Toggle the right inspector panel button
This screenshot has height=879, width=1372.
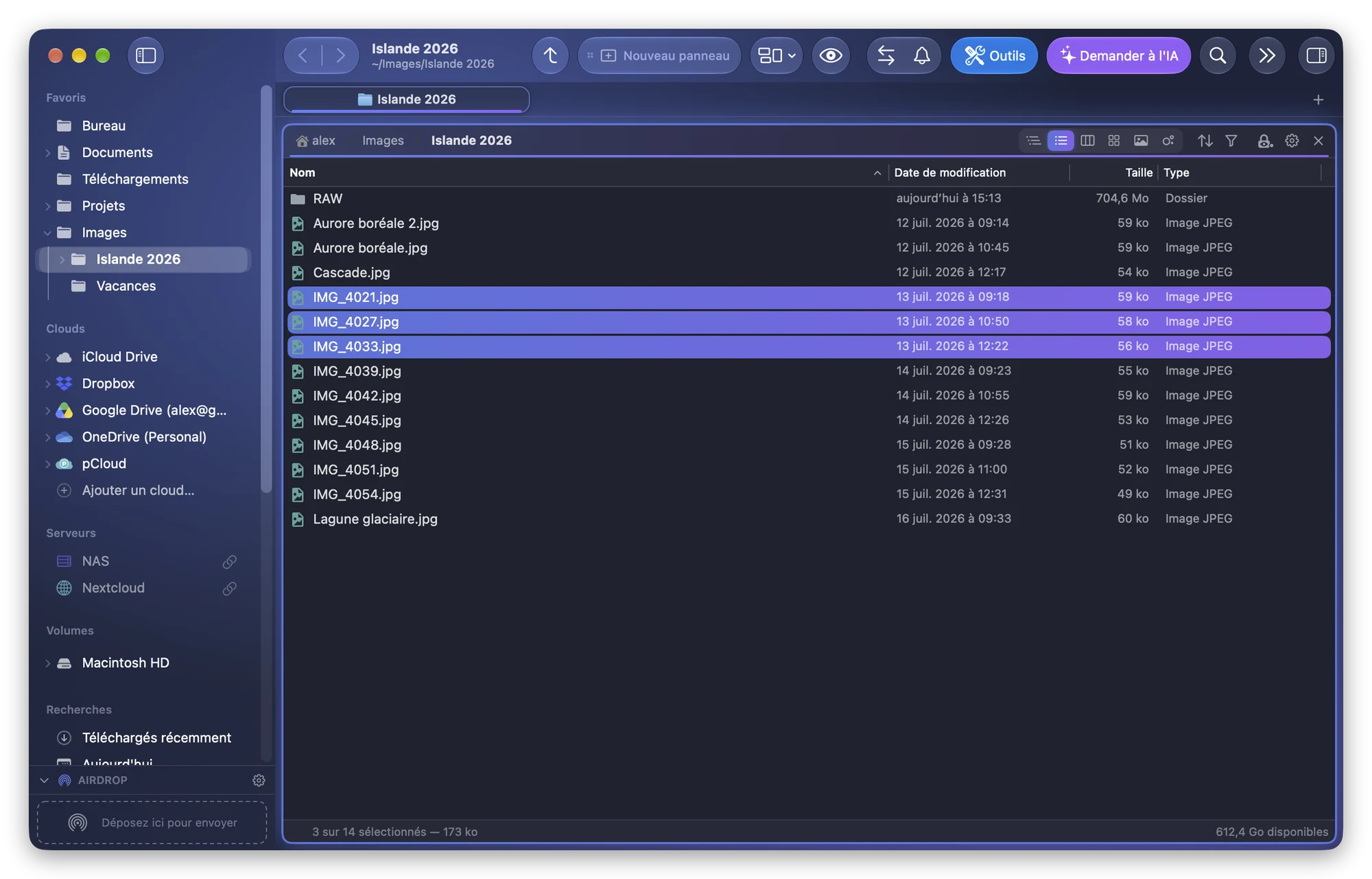point(1316,56)
